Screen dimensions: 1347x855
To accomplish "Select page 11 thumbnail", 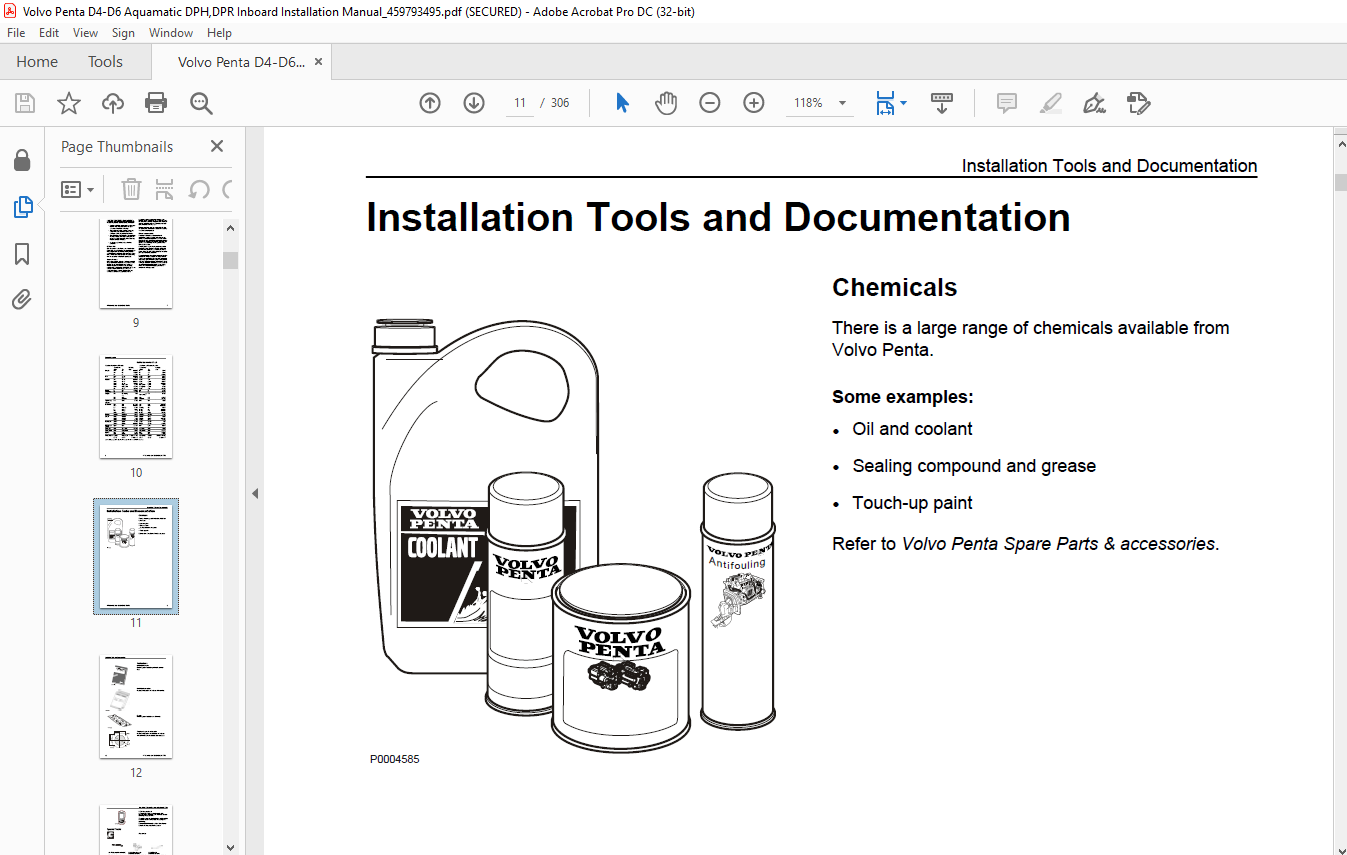I will pos(136,557).
